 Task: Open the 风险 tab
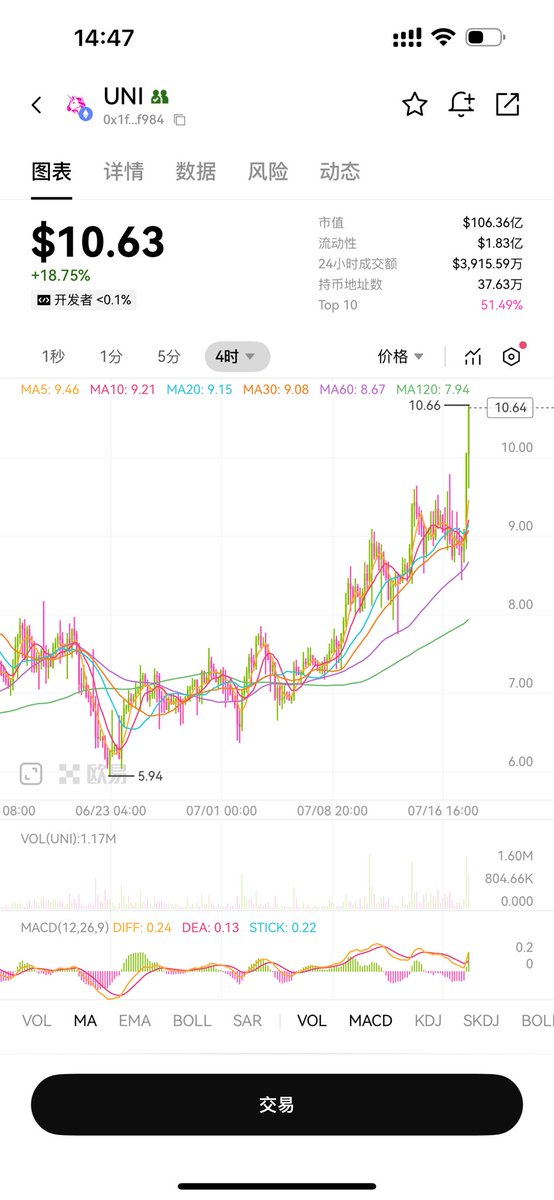coord(268,171)
